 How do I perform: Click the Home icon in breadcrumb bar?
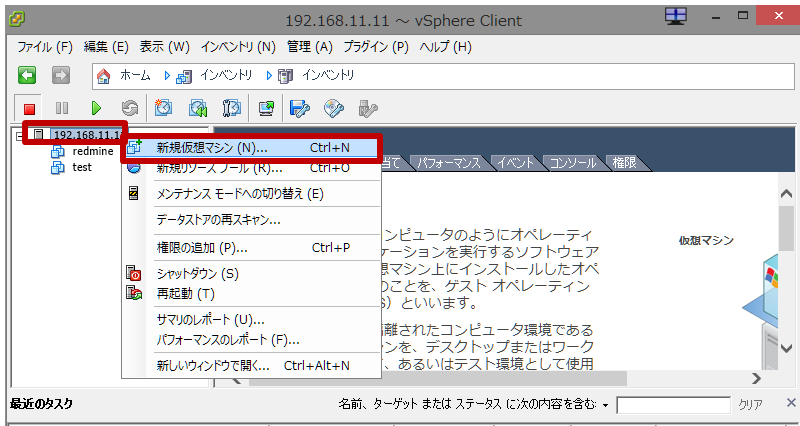coord(104,77)
